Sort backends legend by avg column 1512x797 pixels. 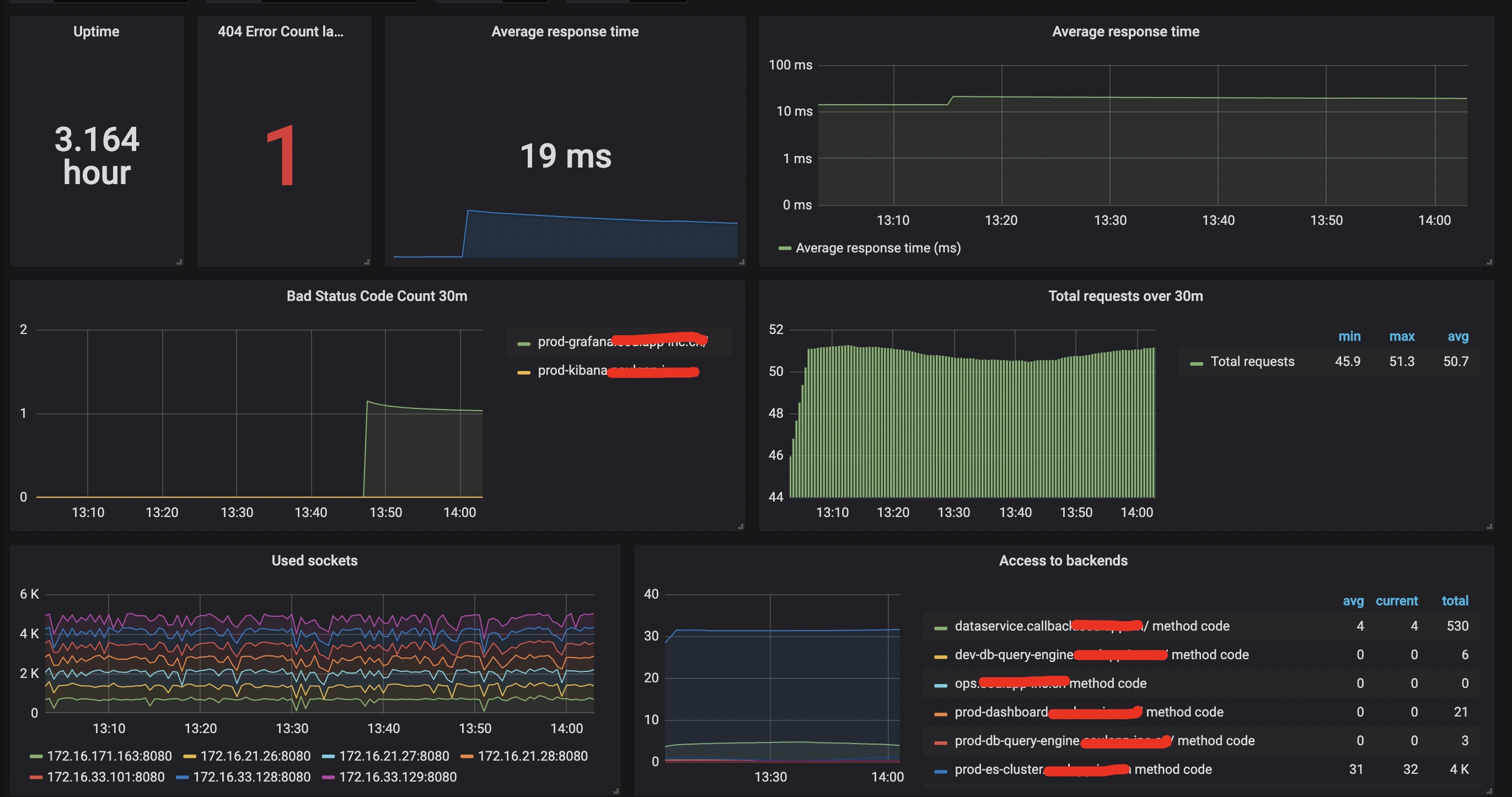tap(1353, 600)
